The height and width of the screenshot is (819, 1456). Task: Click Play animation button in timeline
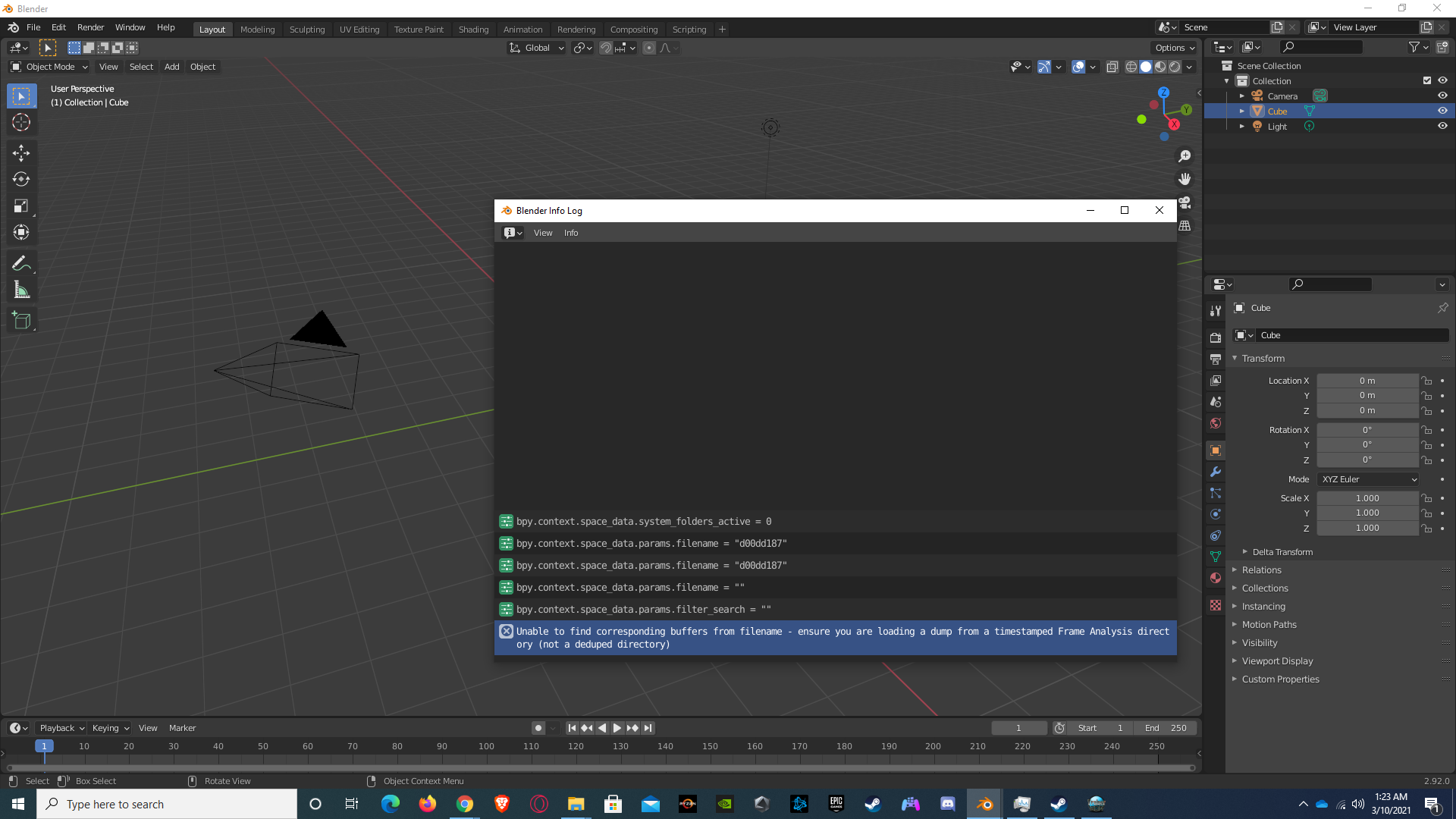(617, 728)
